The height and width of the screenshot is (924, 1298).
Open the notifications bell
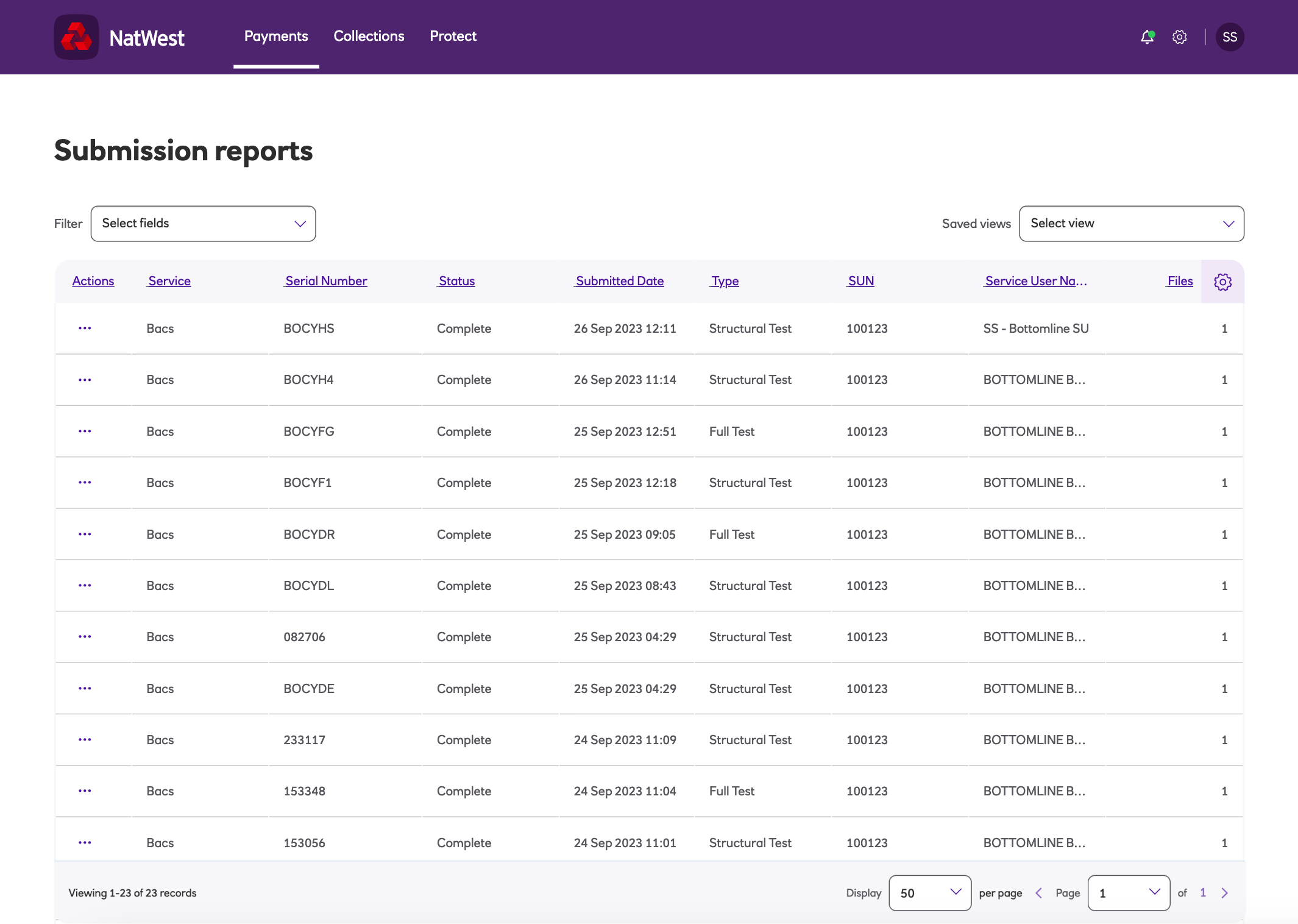[1147, 37]
